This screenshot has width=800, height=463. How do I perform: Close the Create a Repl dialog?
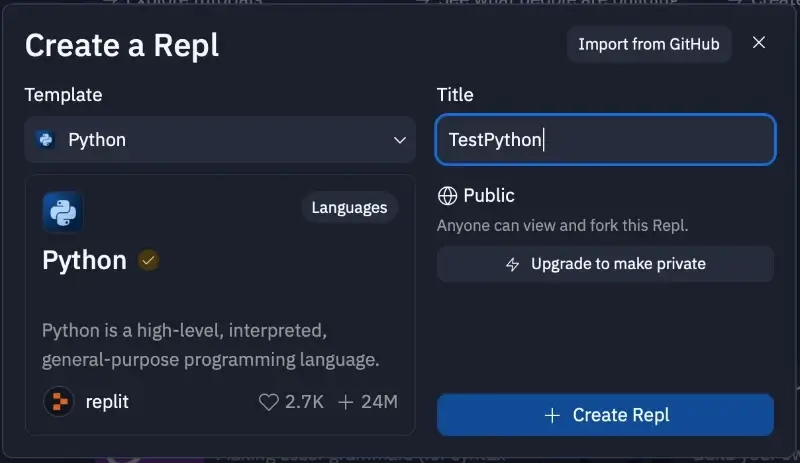[x=759, y=43]
